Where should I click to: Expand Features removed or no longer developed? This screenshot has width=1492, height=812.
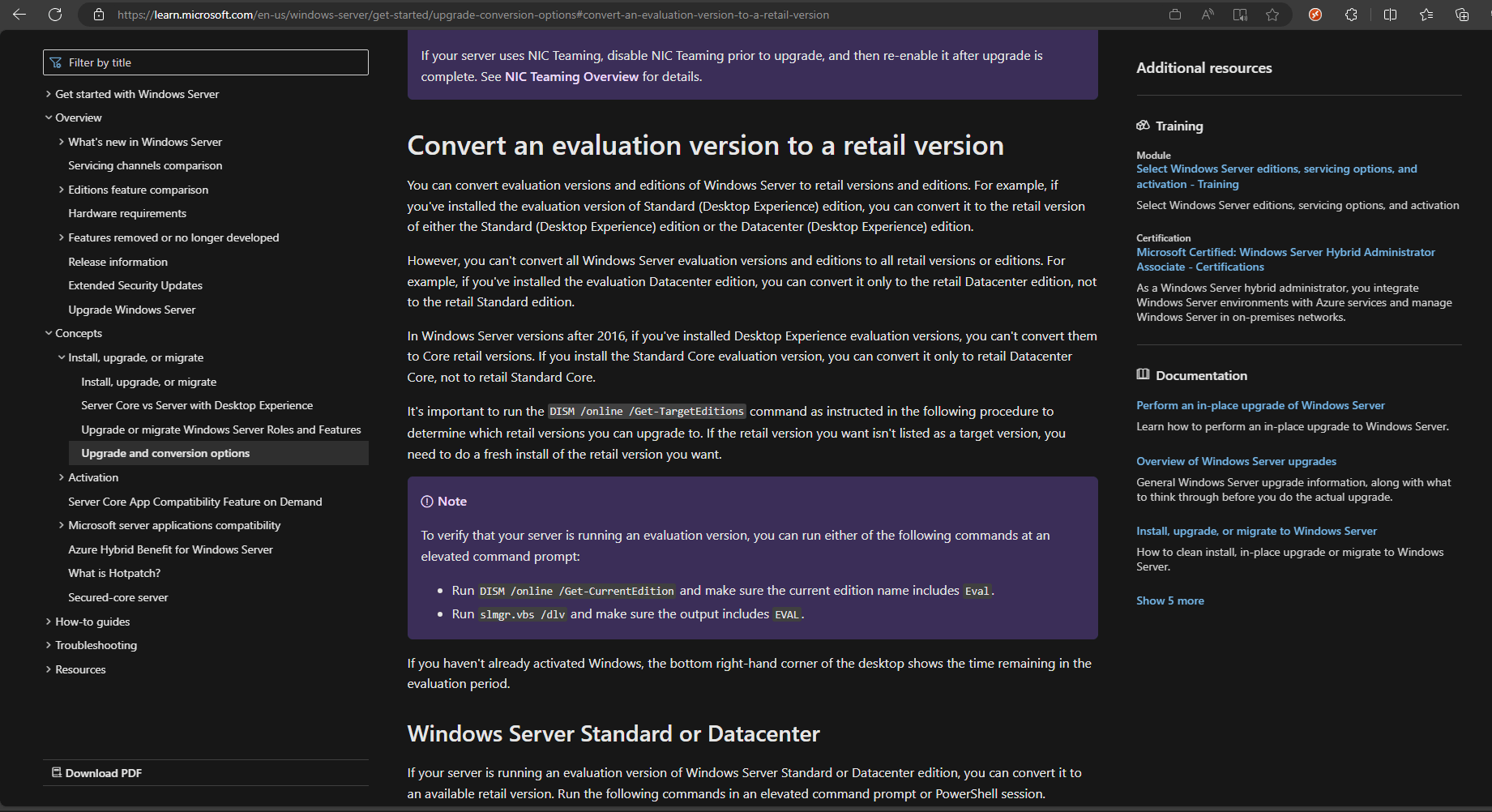62,237
